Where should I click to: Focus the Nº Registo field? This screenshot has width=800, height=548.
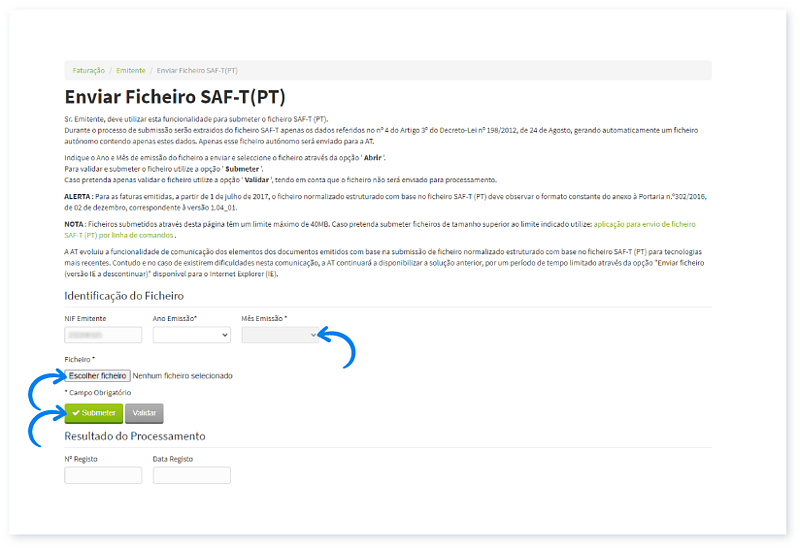coord(103,475)
